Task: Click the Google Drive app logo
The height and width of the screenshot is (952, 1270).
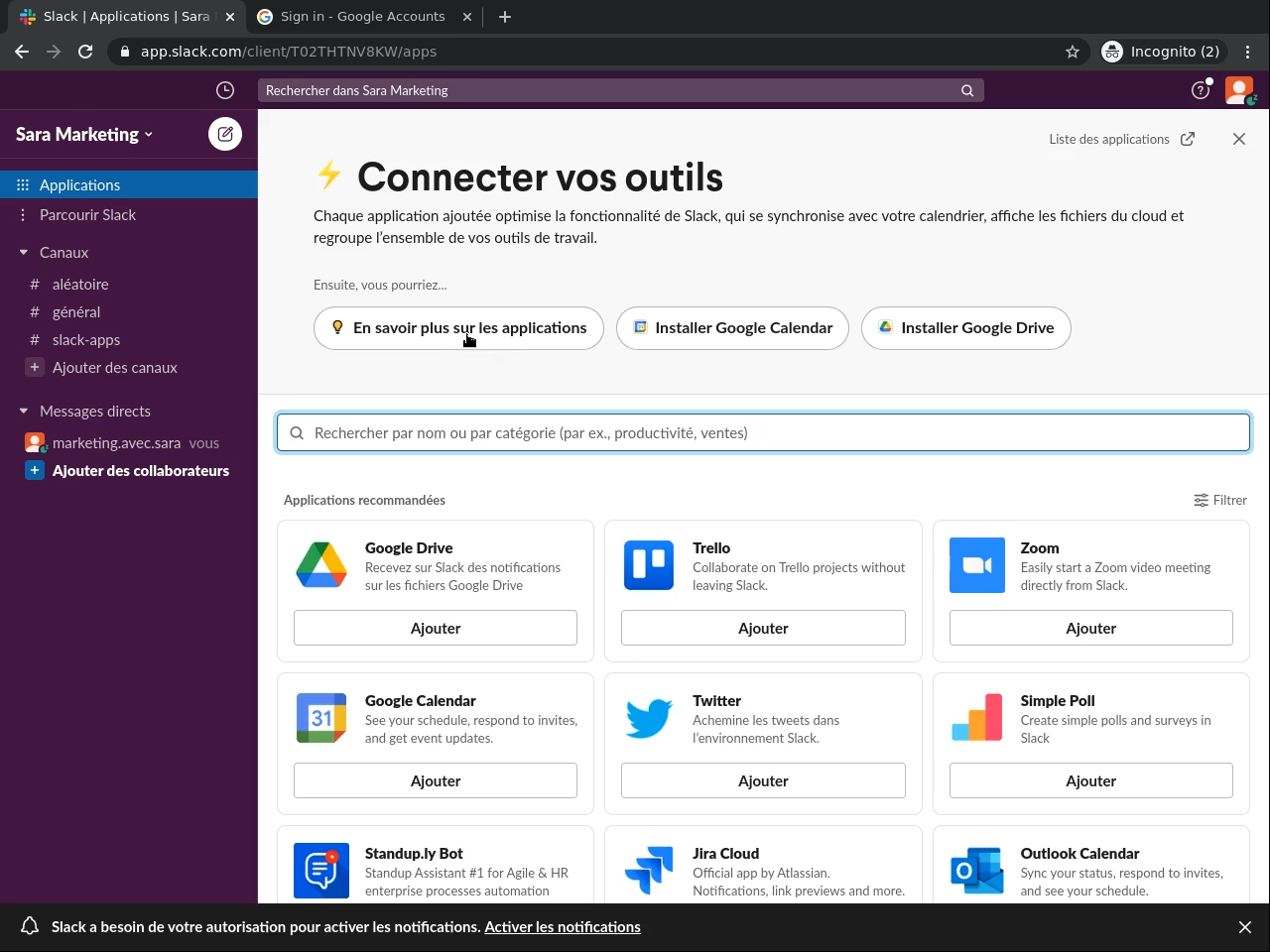Action: (x=321, y=565)
